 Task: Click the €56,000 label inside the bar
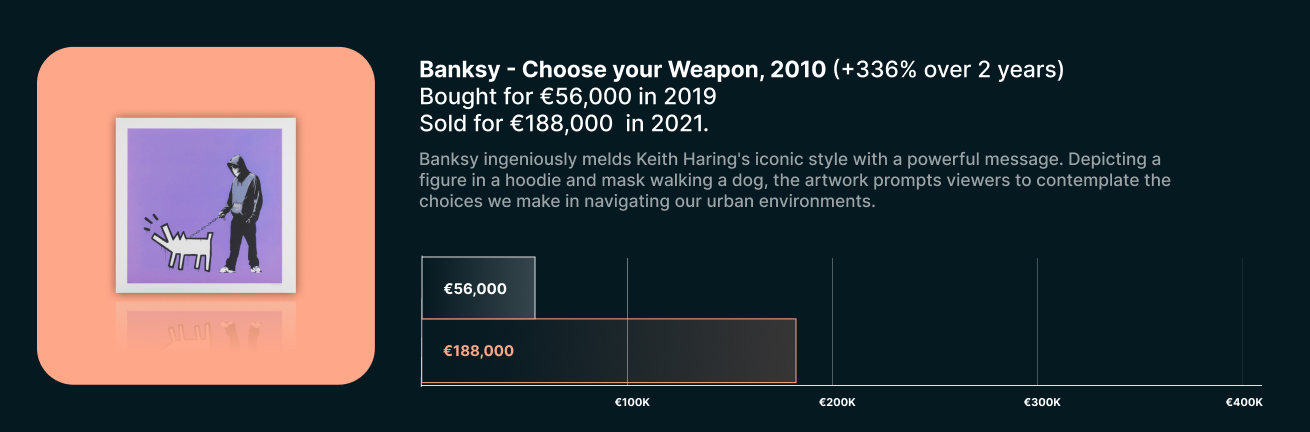click(475, 289)
